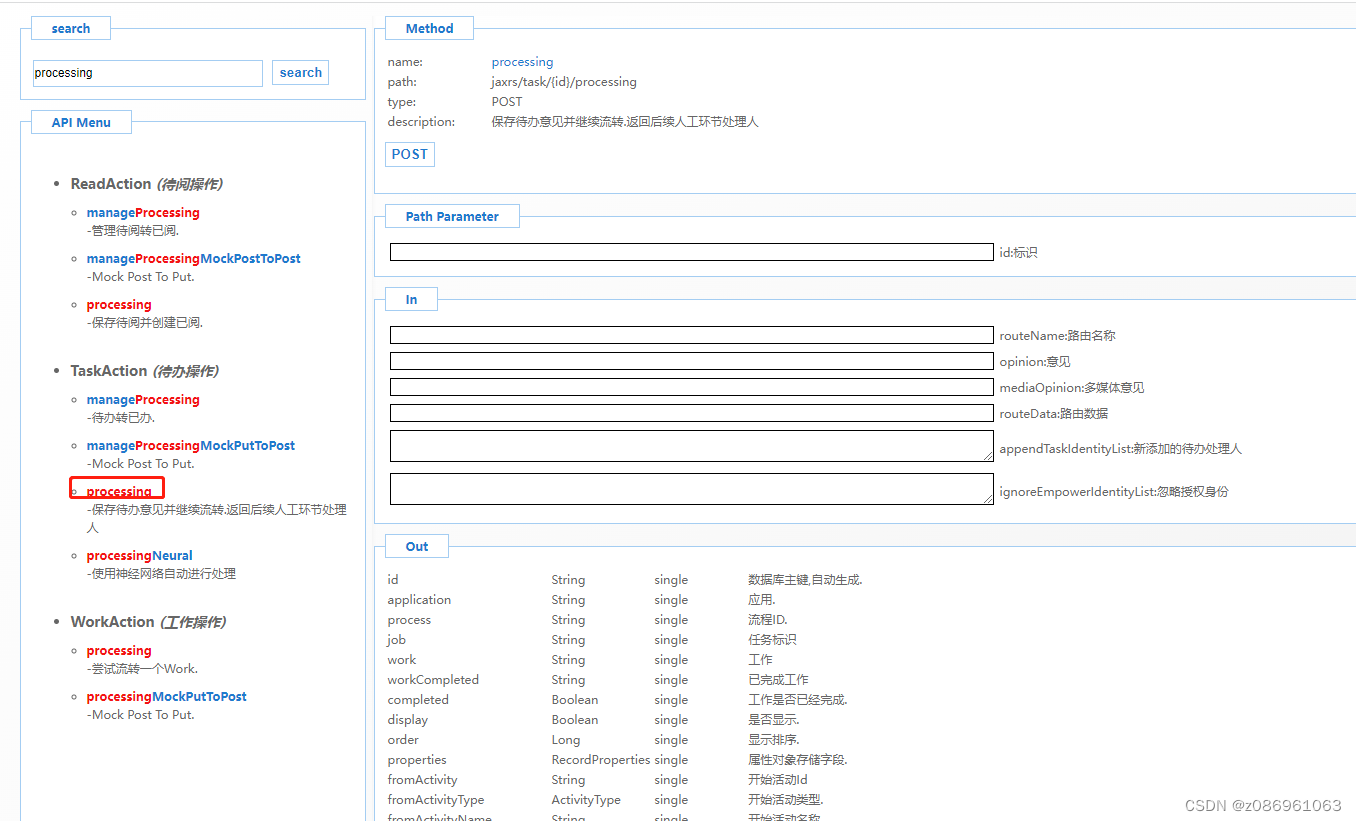Click the API Menu panel header
Image resolution: width=1356 pixels, height=821 pixels.
click(x=81, y=121)
